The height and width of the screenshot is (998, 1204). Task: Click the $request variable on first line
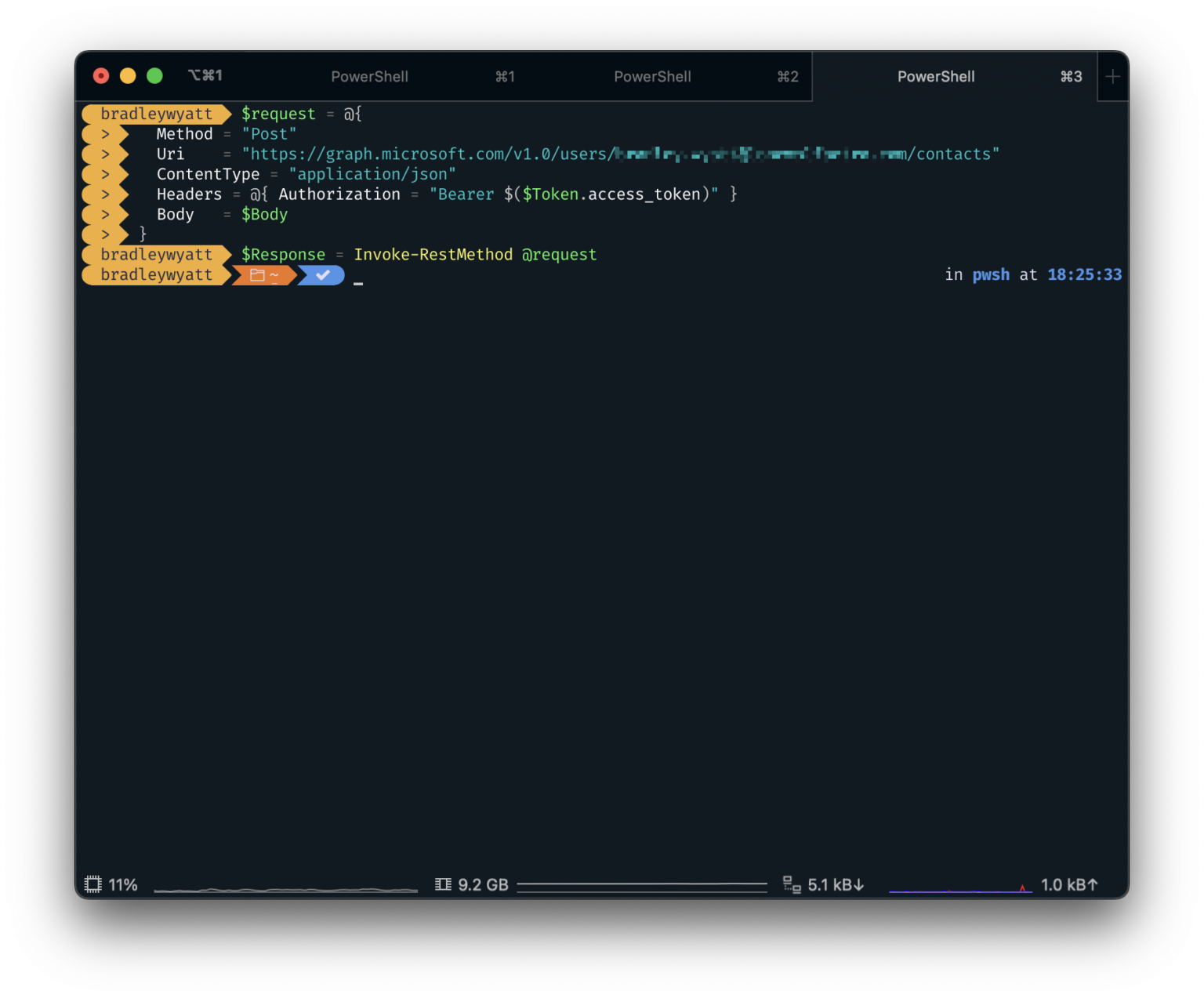point(278,114)
